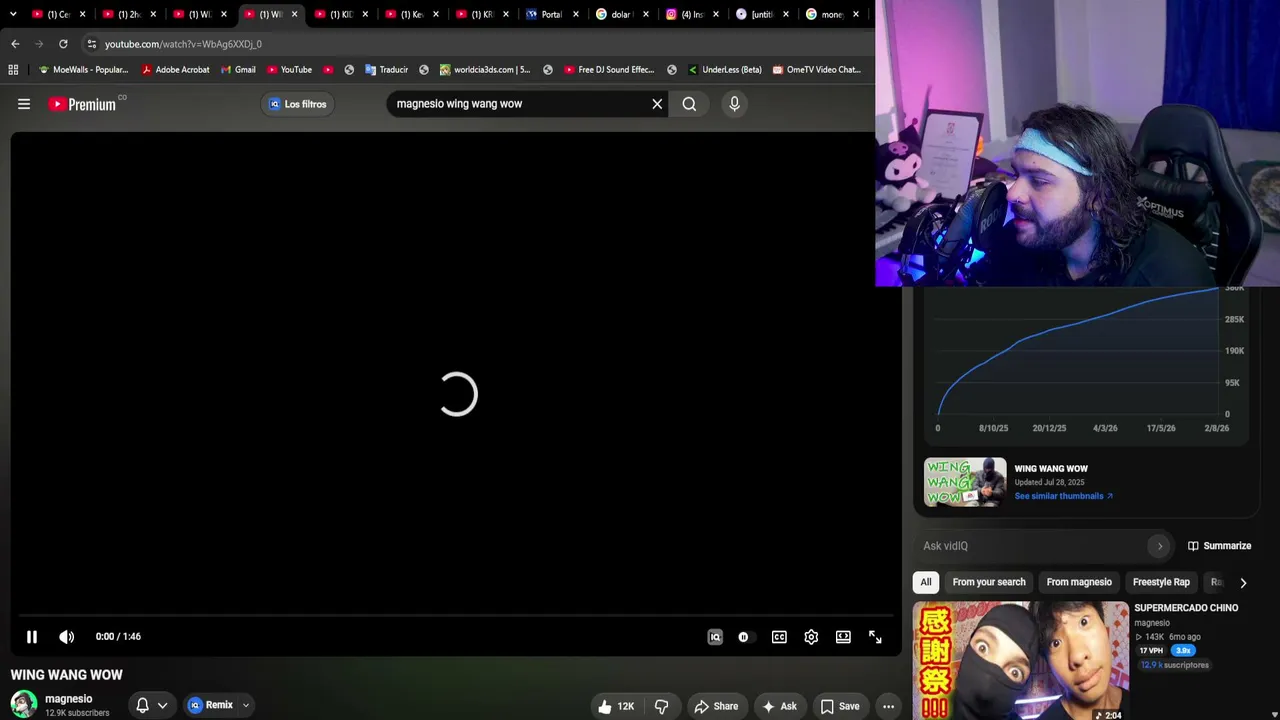Screen dimensions: 1280x720
Task: Click the Summarize button
Action: tap(1219, 546)
